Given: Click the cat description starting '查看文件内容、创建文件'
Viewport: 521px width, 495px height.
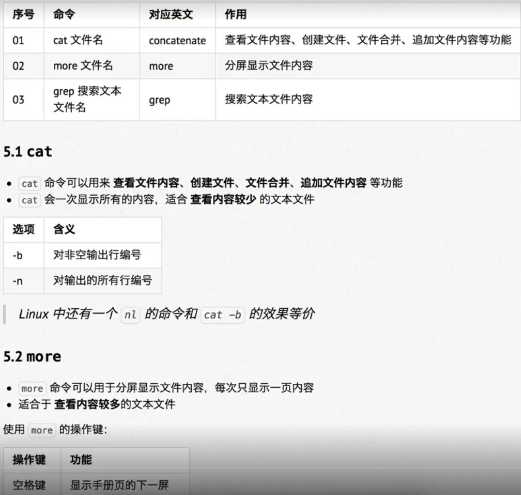Looking at the screenshot, I should click(368, 40).
